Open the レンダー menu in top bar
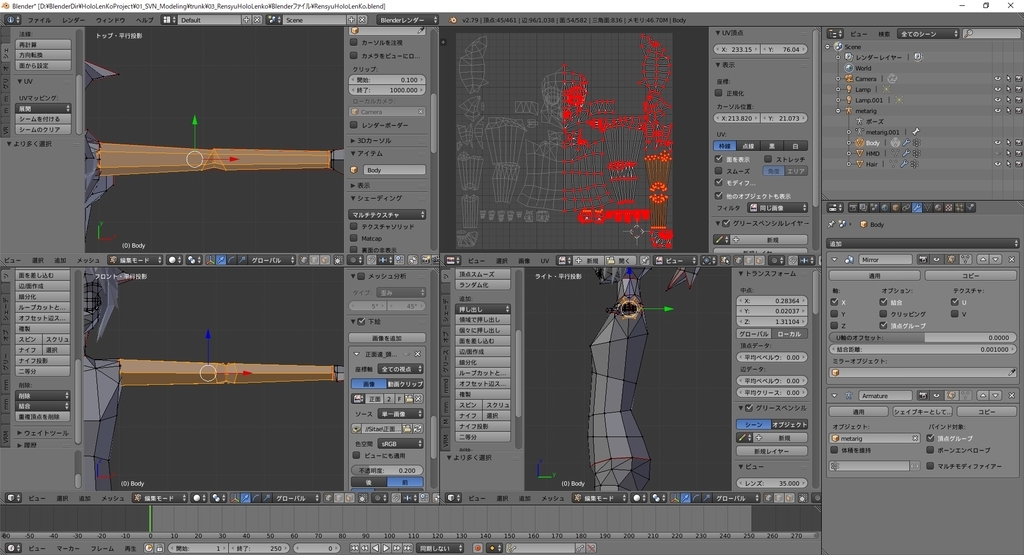This screenshot has width=1024, height=555. [x=73, y=20]
